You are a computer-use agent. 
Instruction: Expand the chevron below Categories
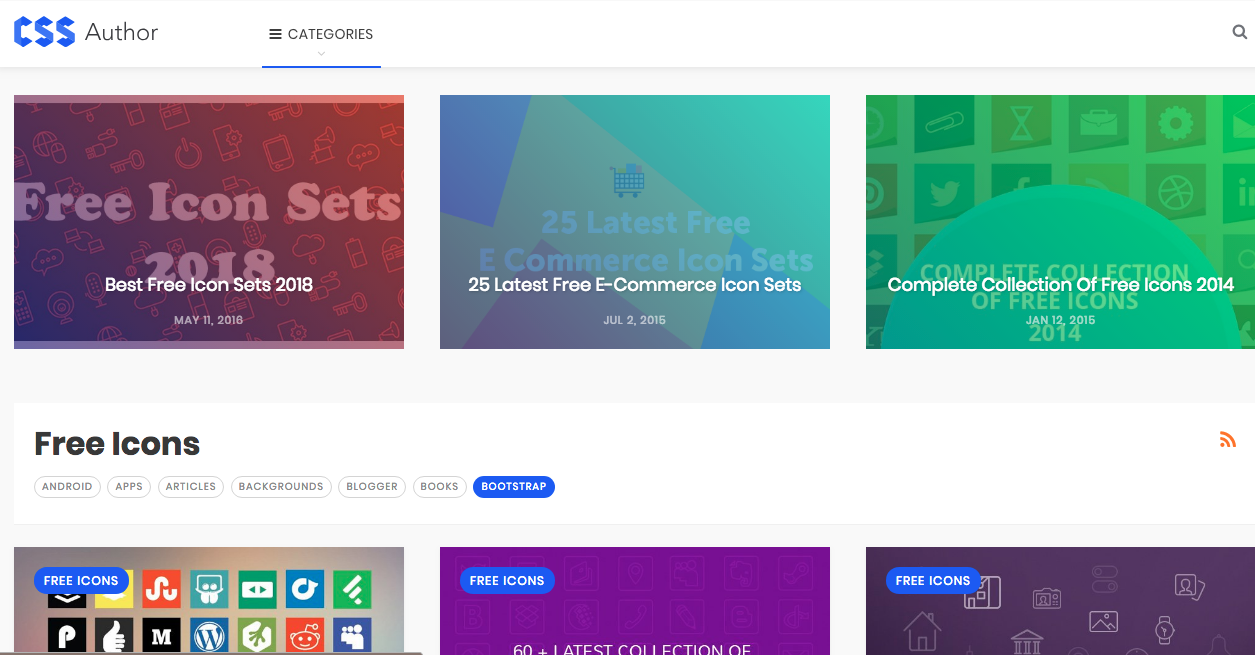(x=321, y=54)
